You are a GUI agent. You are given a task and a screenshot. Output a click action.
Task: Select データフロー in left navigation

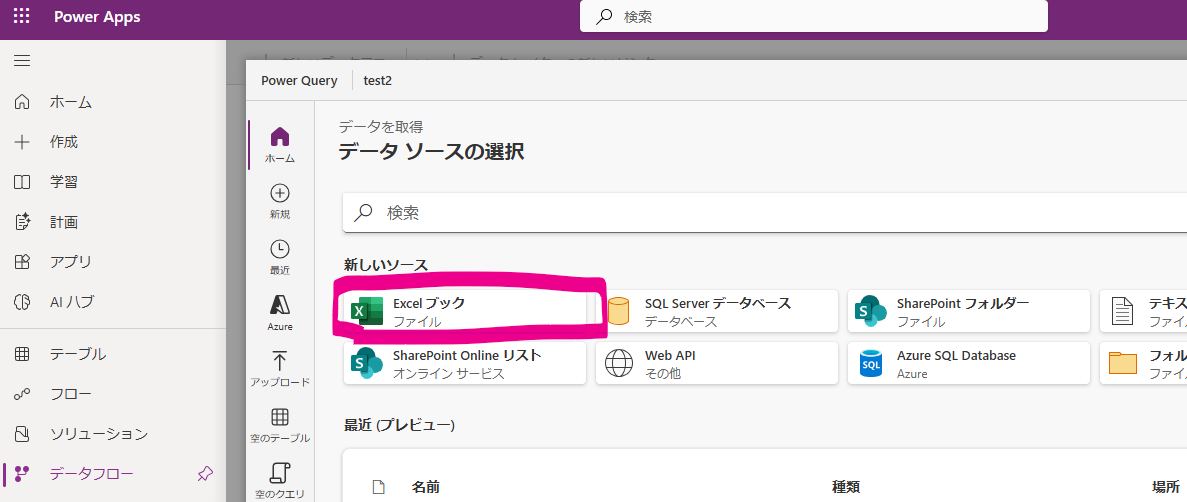coord(113,475)
